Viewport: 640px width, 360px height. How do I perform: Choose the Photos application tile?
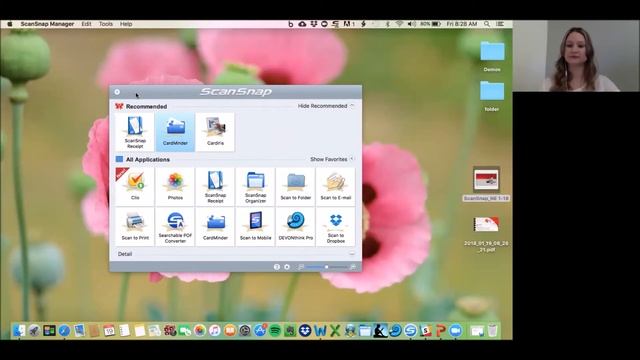click(175, 186)
